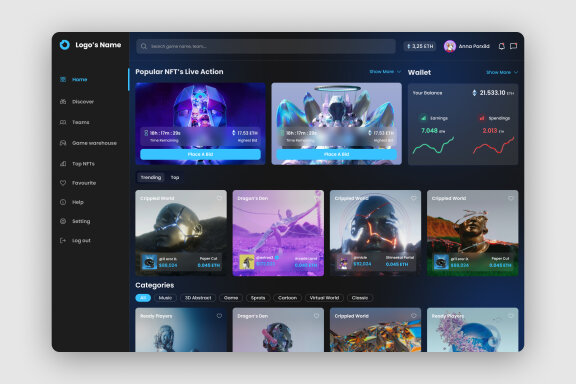This screenshot has width=576, height=384.
Task: Click the Top NFTs chart icon
Action: click(63, 164)
